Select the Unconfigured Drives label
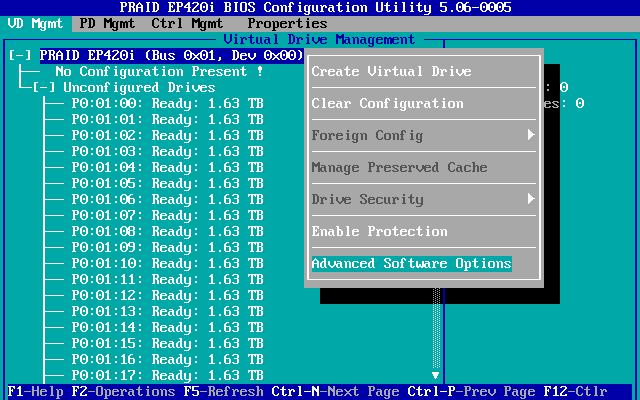The height and width of the screenshot is (400, 640). click(139, 87)
